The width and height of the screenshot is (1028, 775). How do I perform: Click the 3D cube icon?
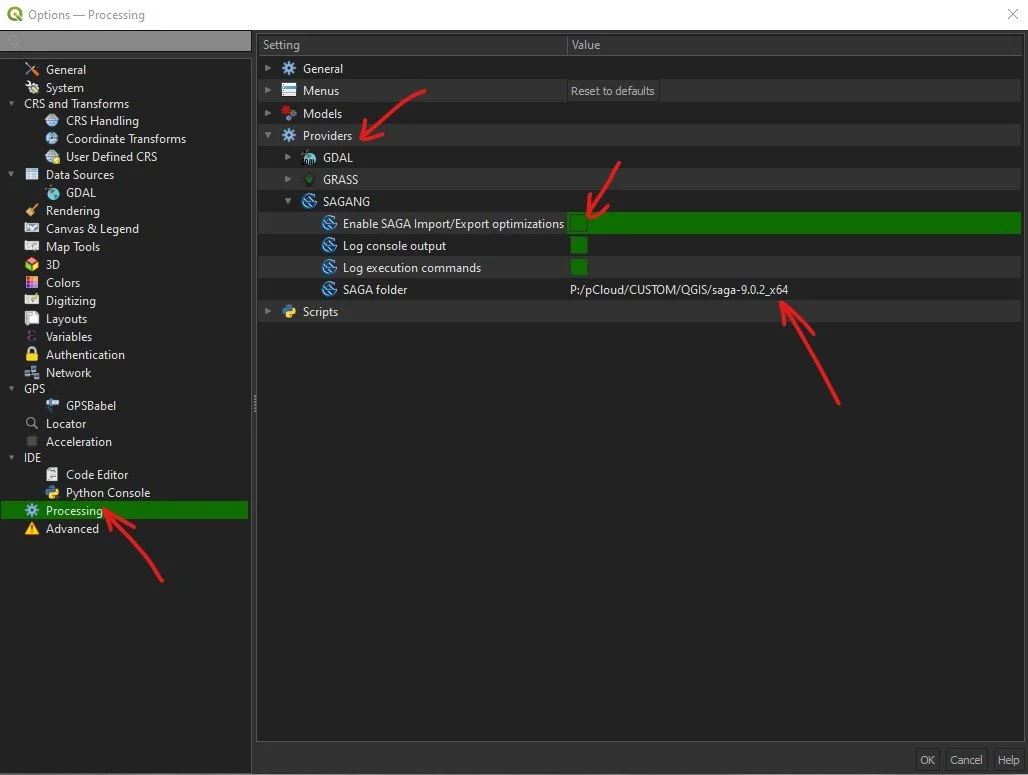tap(31, 264)
